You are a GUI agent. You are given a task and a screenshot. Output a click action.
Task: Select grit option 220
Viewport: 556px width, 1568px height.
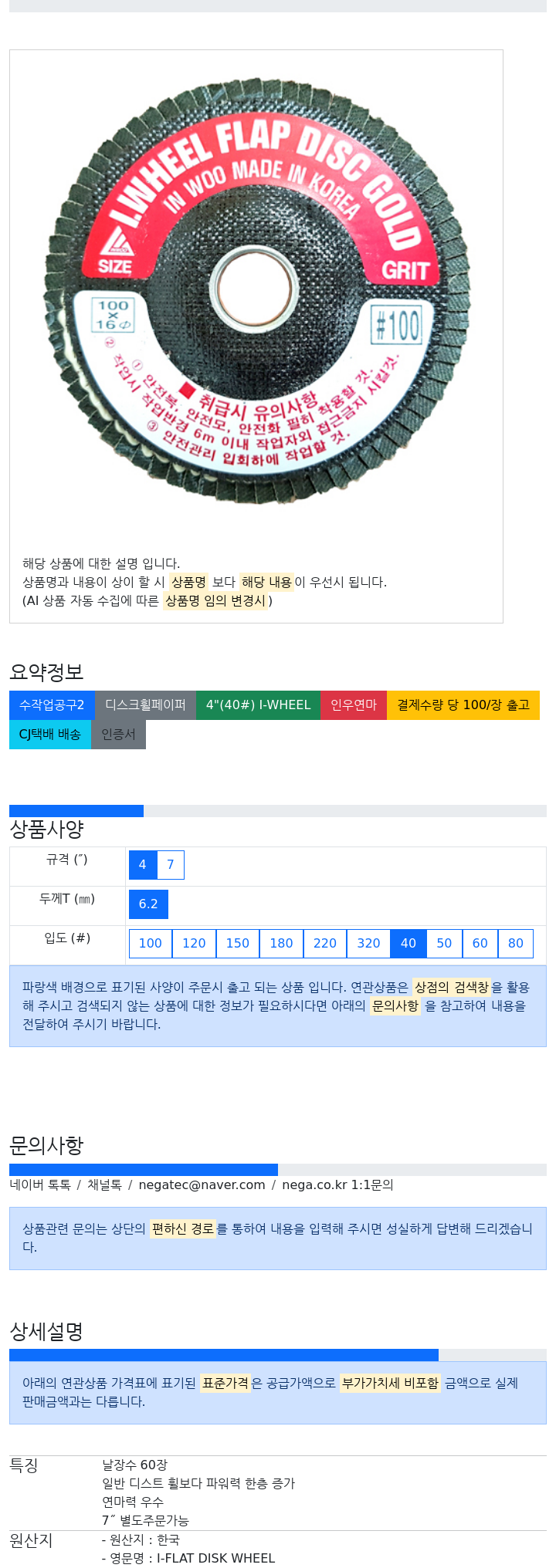click(x=325, y=944)
